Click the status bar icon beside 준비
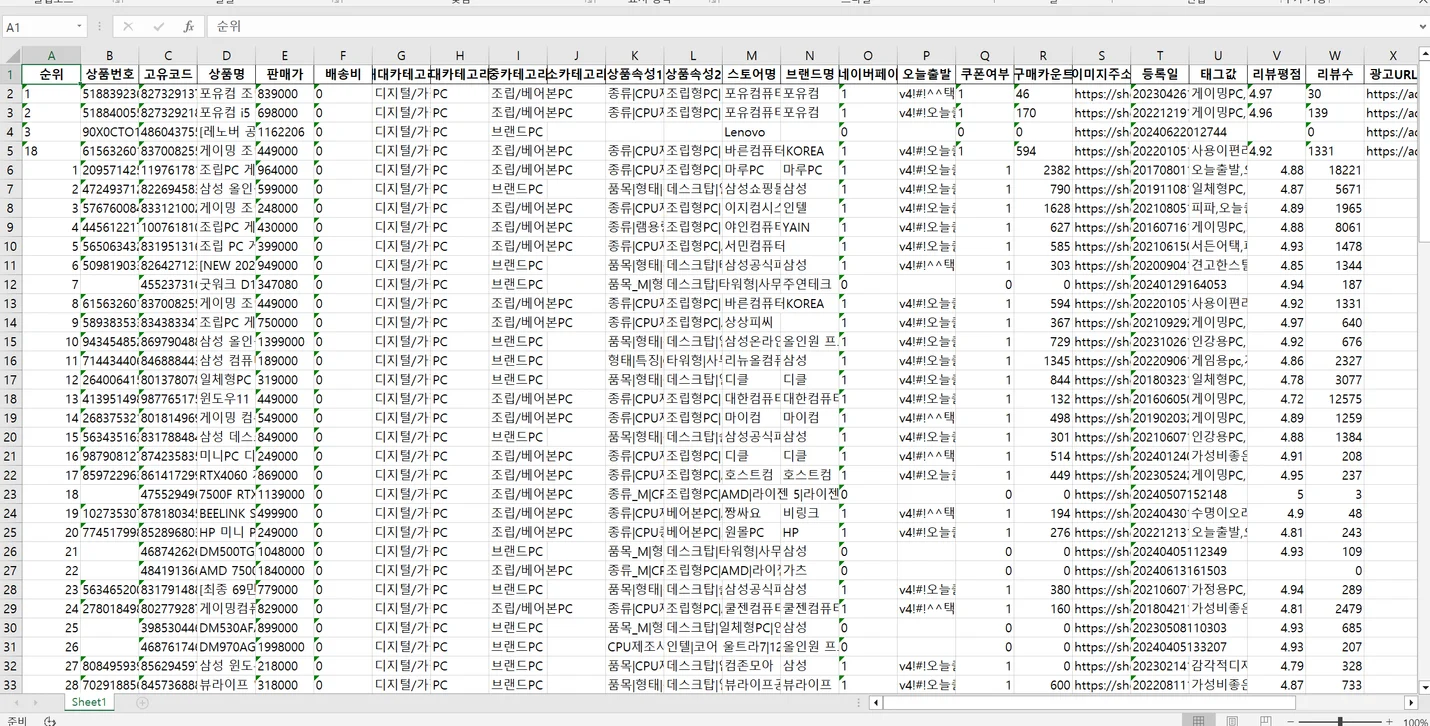 coord(50,720)
